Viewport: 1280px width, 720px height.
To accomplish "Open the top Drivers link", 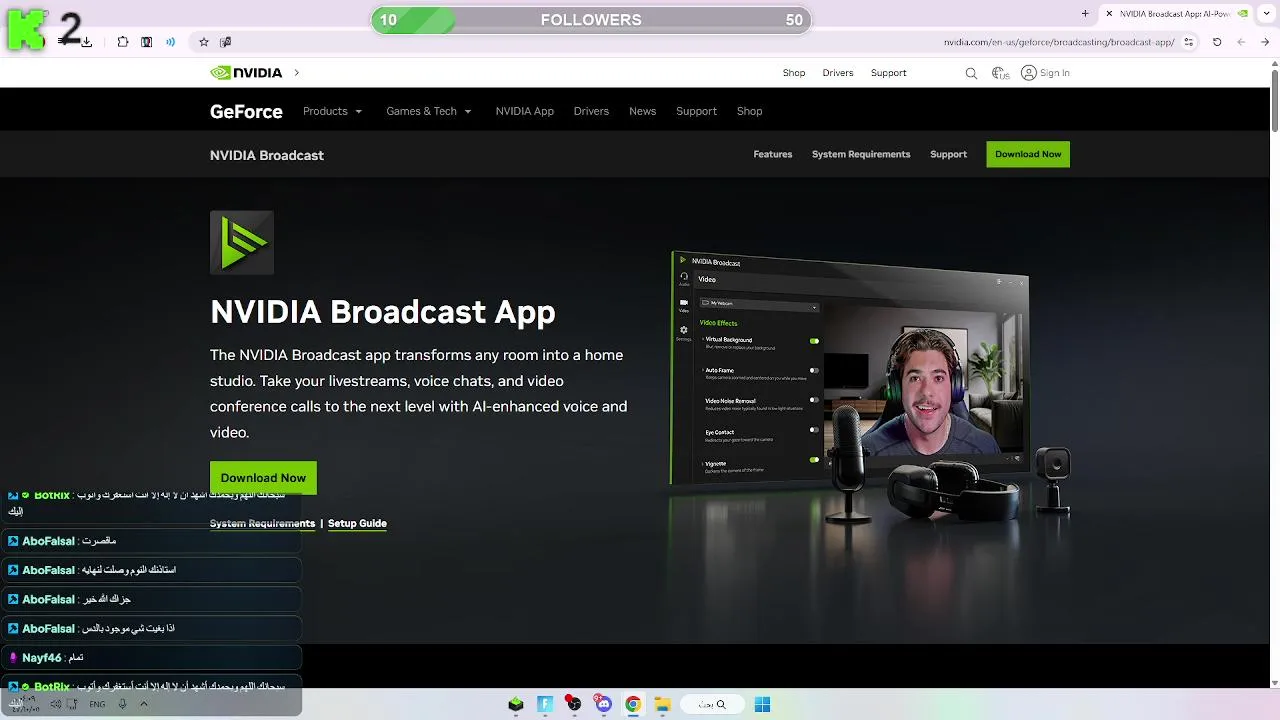I will point(838,73).
